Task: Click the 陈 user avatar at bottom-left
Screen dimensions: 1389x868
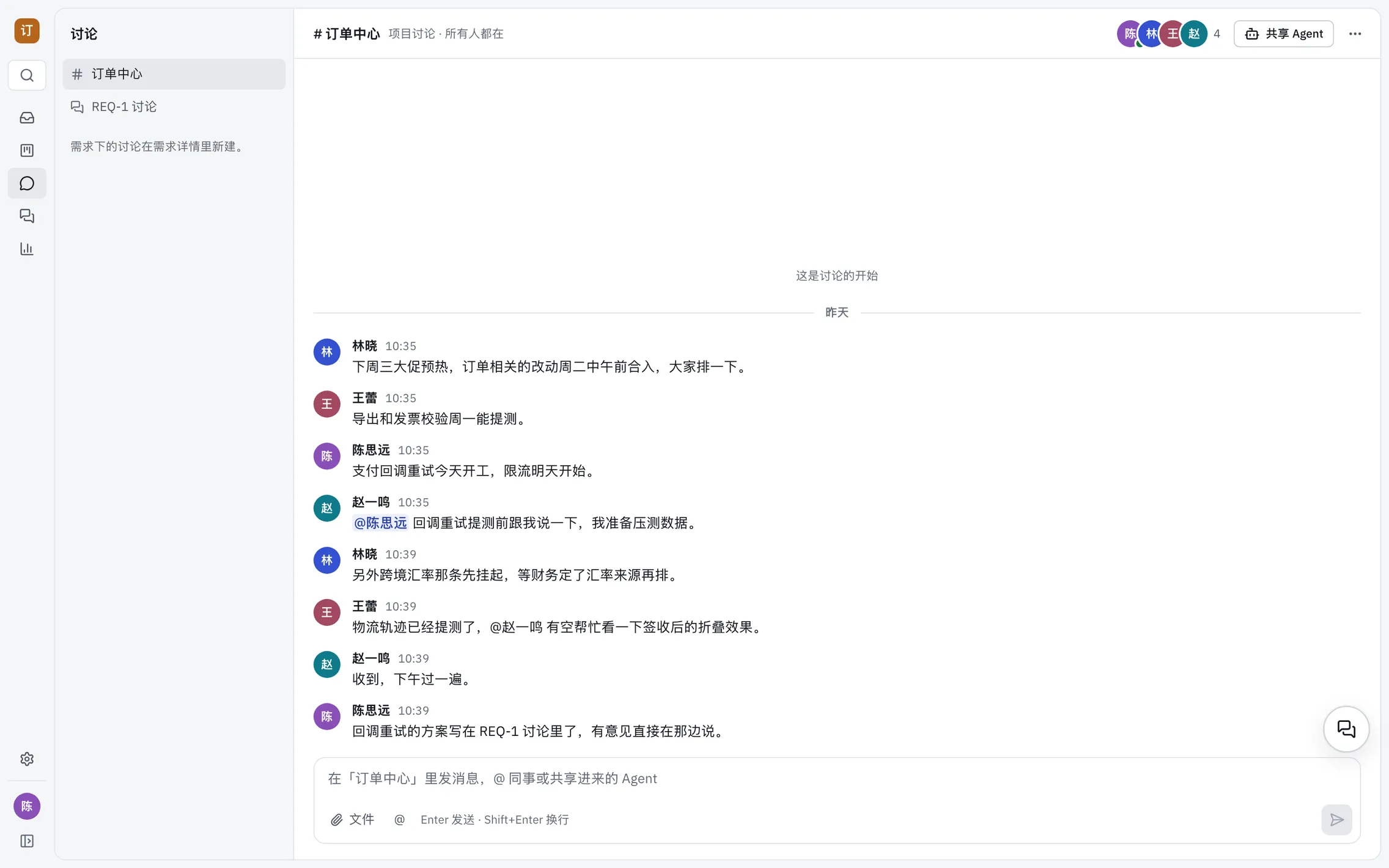Action: [x=27, y=806]
